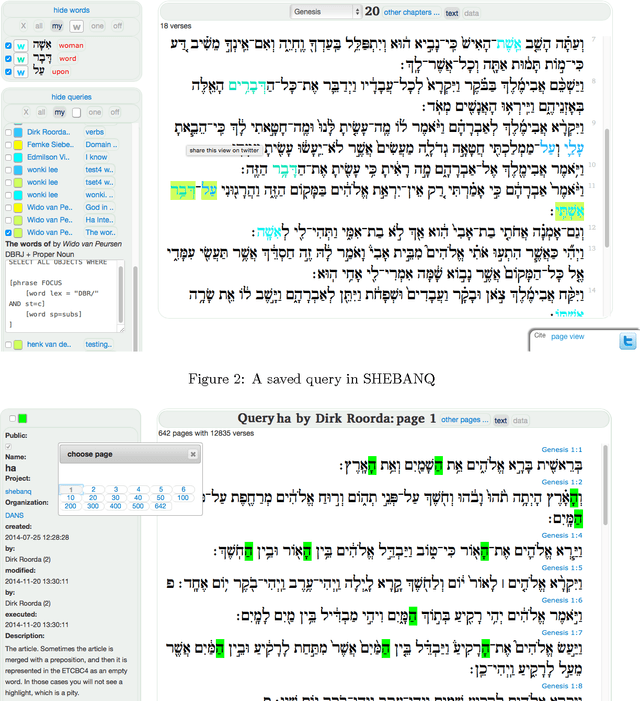This screenshot has width=640, height=701.
Task: Switch to 'data' tab in Genesis 20 header
Action: (472, 13)
